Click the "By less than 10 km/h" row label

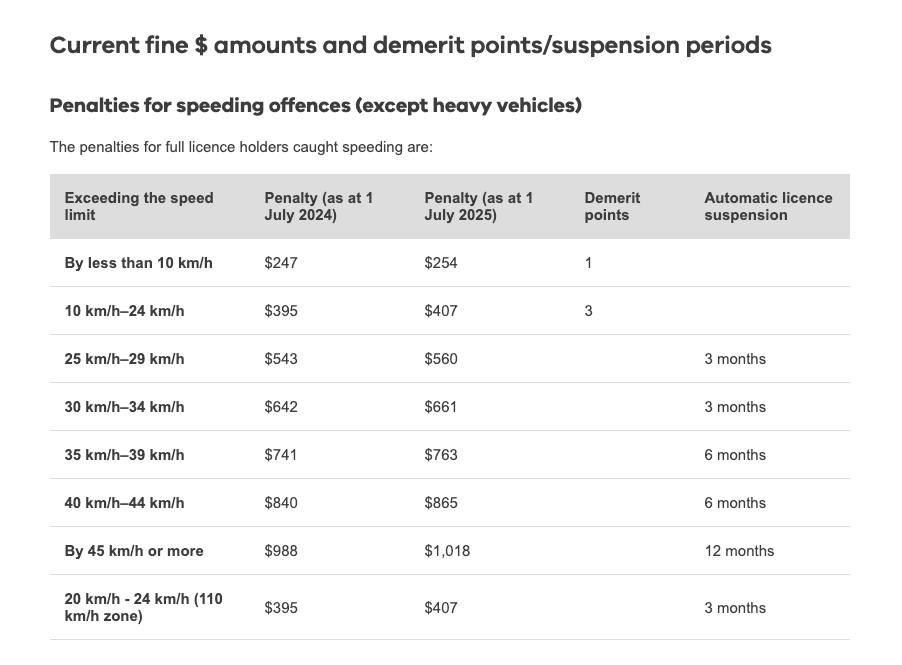pos(139,263)
